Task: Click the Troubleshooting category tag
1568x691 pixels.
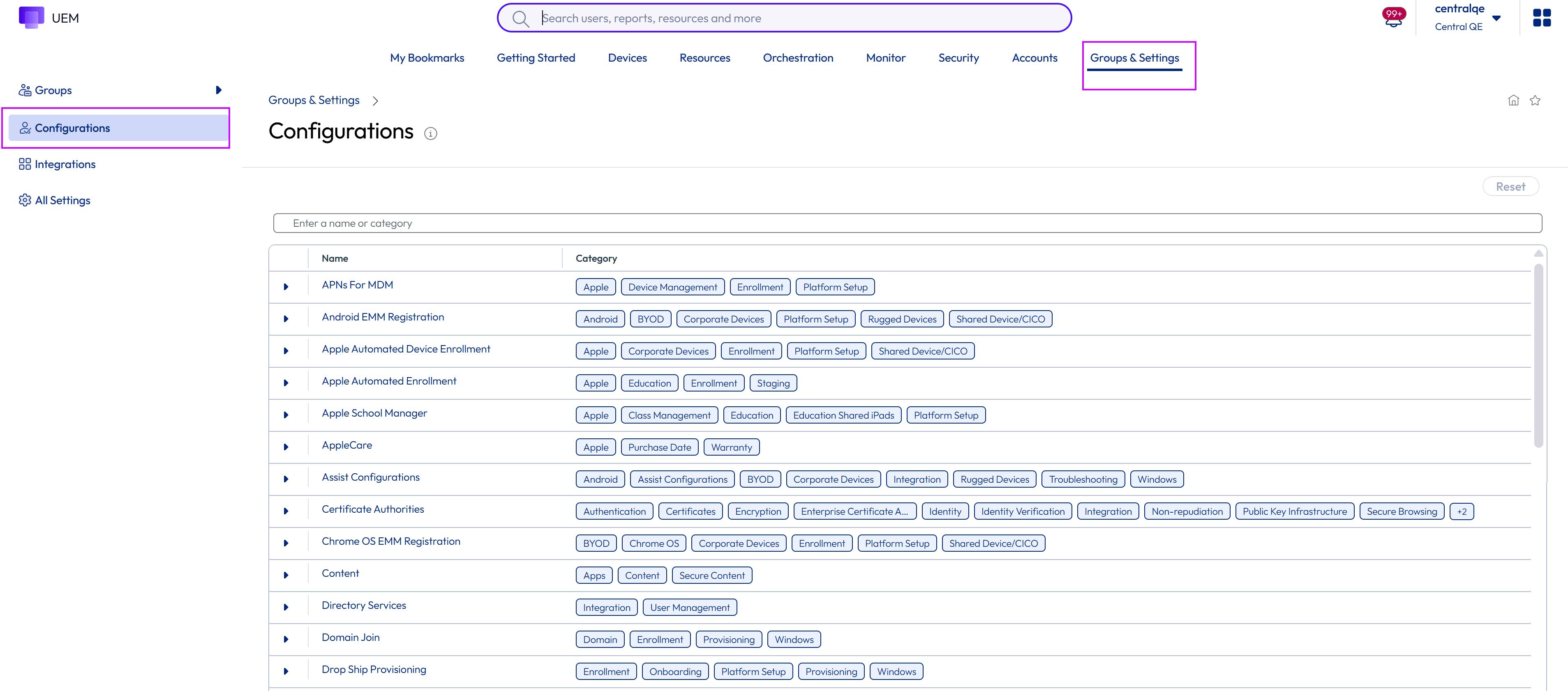Action: [x=1083, y=479]
